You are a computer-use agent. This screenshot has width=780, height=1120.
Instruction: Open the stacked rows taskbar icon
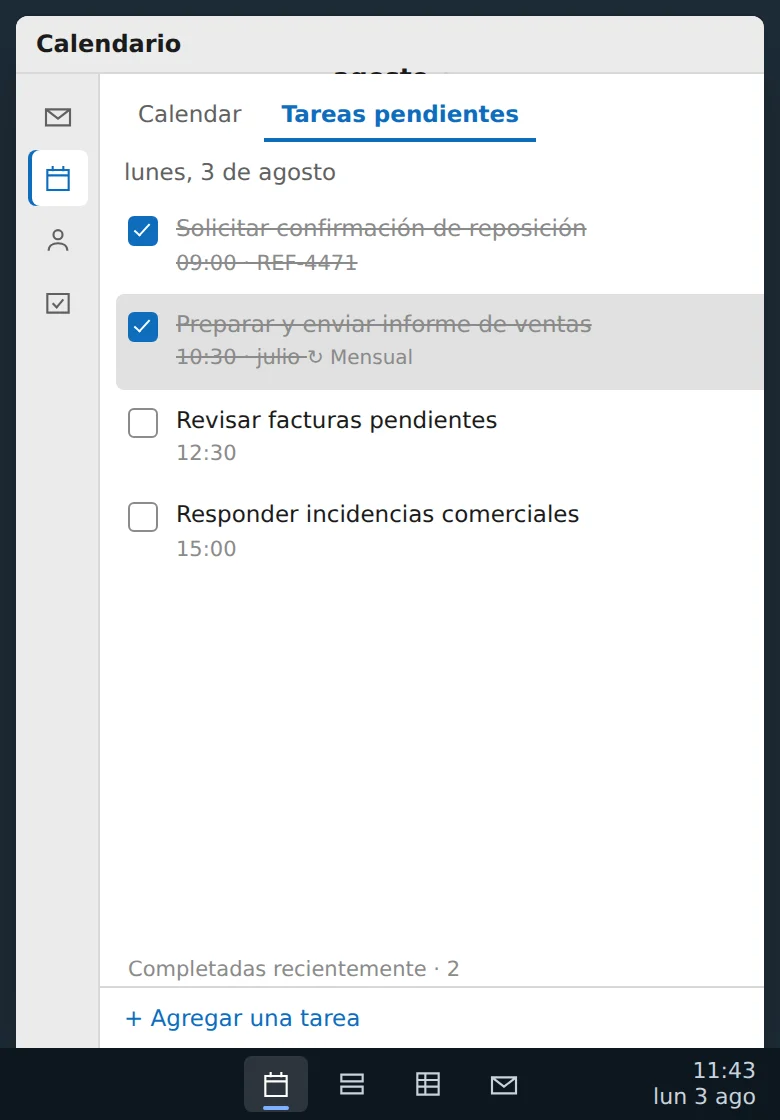click(x=352, y=1084)
